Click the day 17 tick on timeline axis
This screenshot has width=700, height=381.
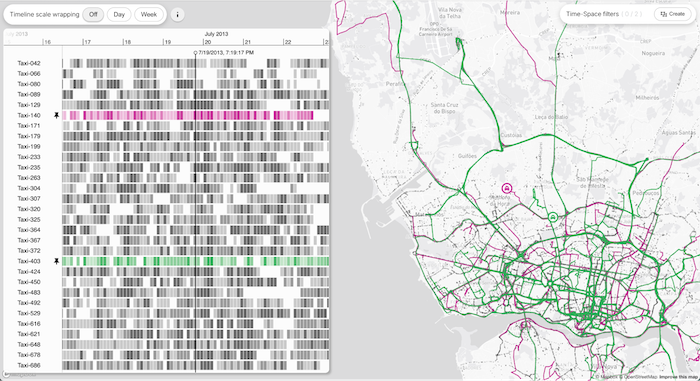[x=88, y=42]
